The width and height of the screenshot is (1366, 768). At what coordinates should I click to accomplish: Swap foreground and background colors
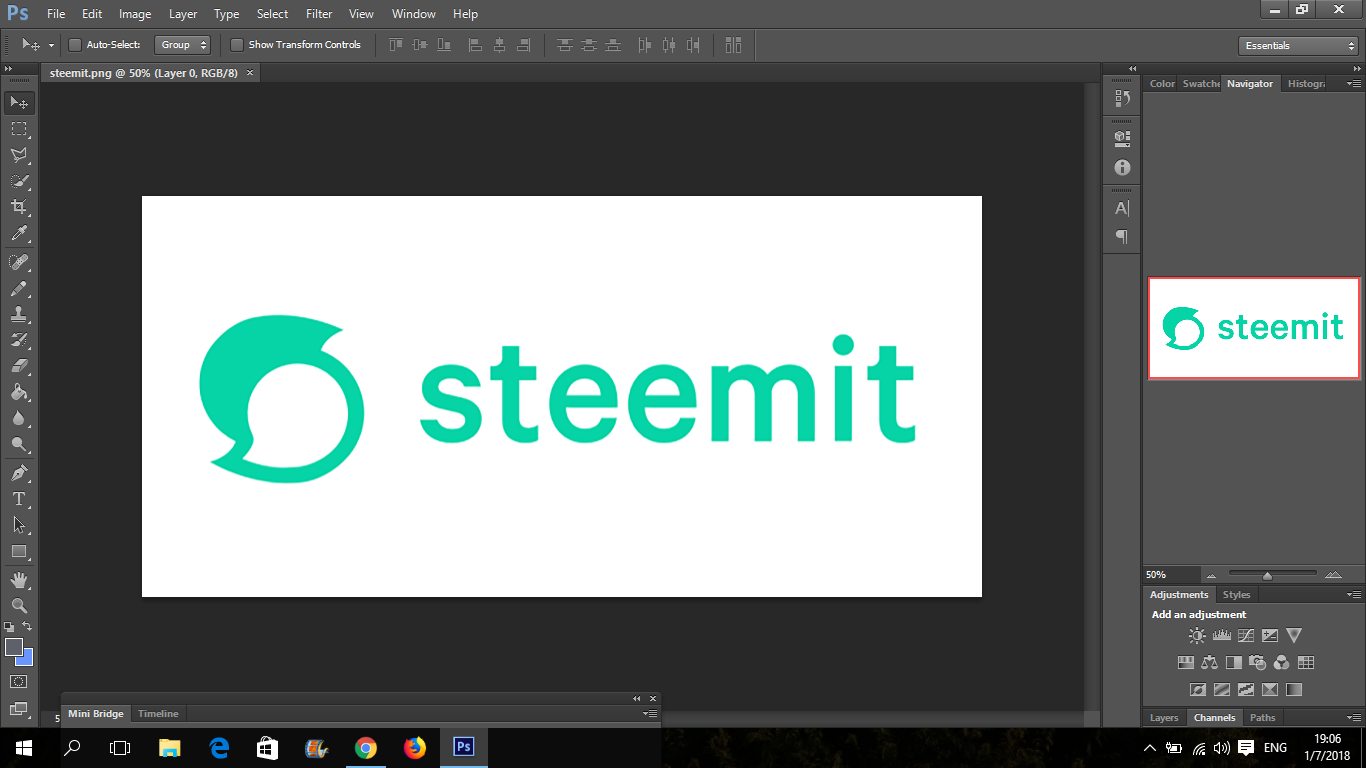28,626
